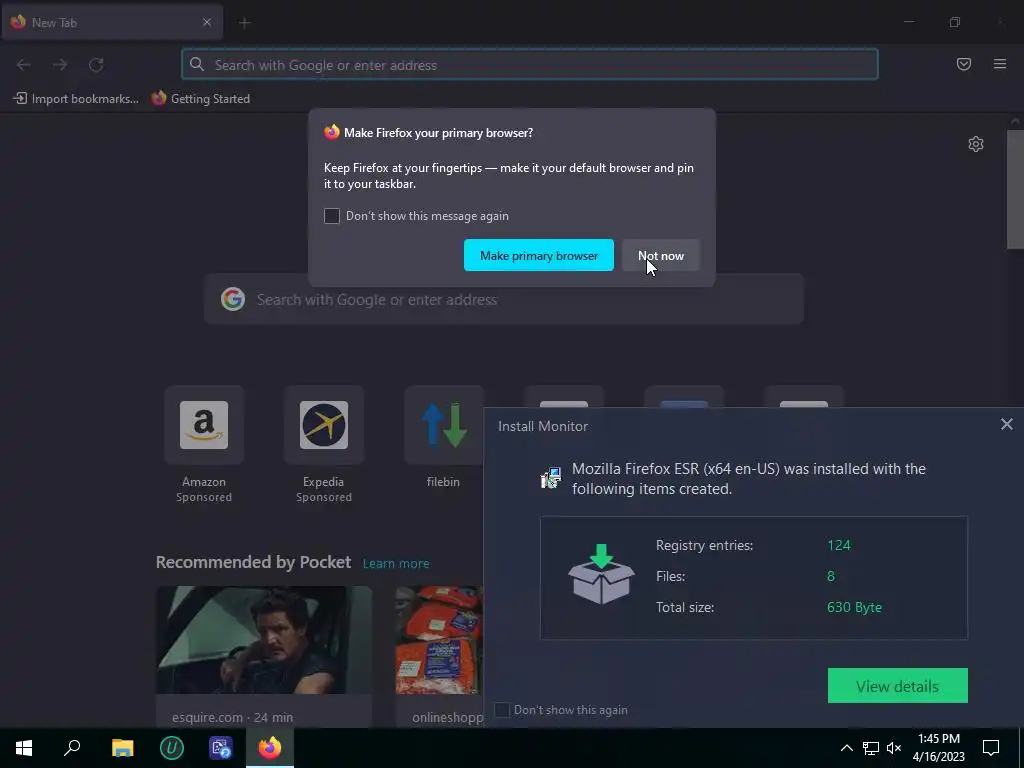This screenshot has width=1024, height=768.
Task: Open the Windows Start menu
Action: (x=24, y=748)
